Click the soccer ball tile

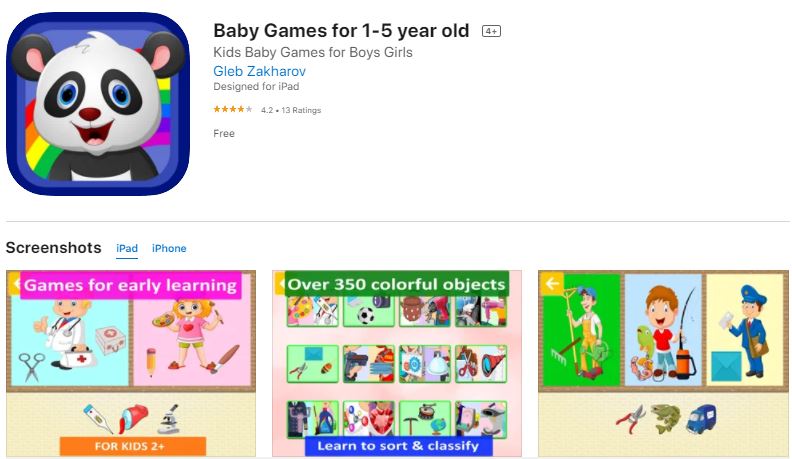[x=368, y=313]
